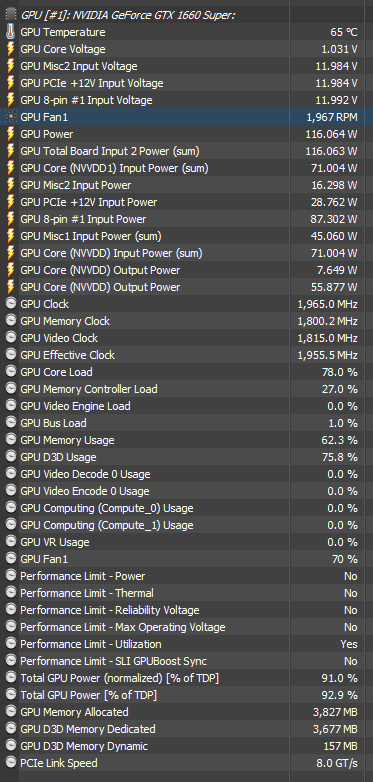Click the lightning icon beside GPU 8-pin #1 Input Voltage
Screen dimensions: 373x782
pos(10,100)
